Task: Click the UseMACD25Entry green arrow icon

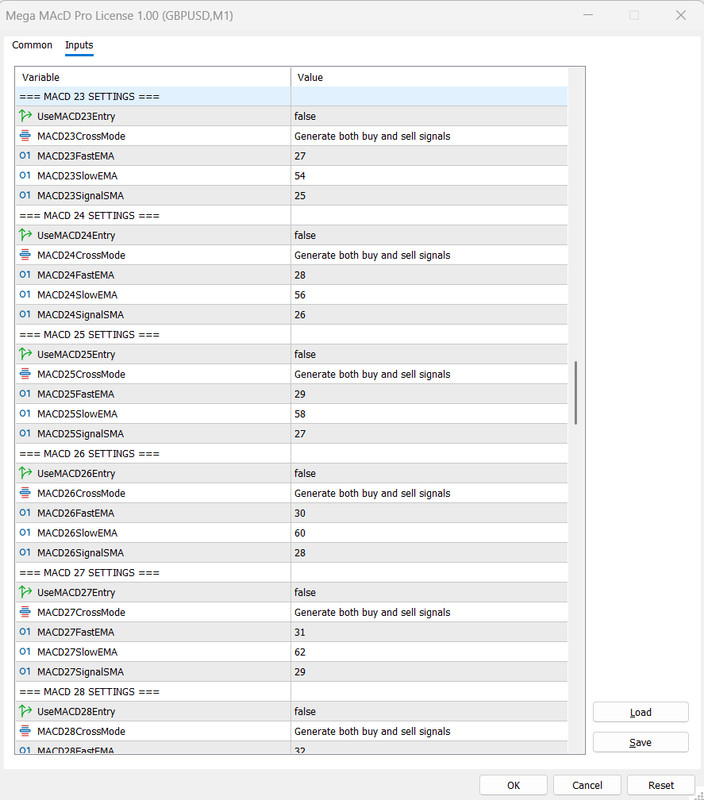Action: click(25, 354)
